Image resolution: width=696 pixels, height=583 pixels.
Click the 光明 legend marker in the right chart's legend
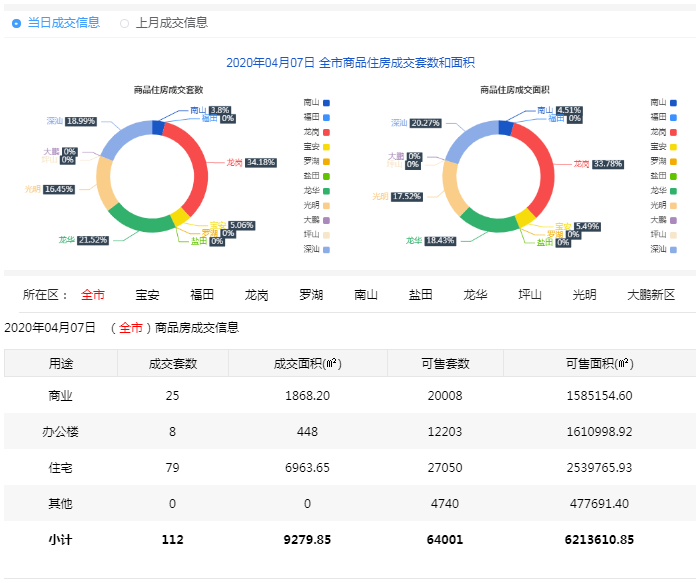(673, 205)
